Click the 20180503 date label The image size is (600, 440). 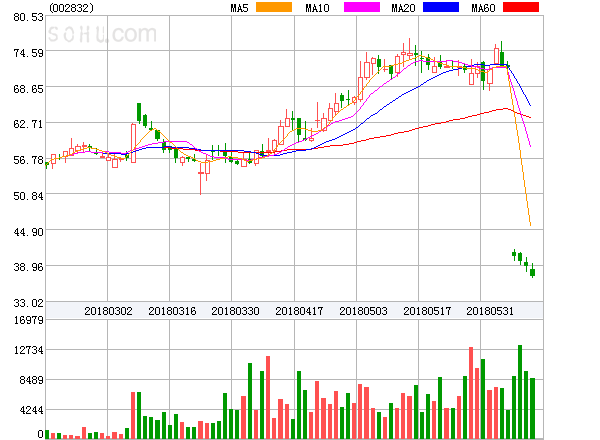click(x=363, y=311)
